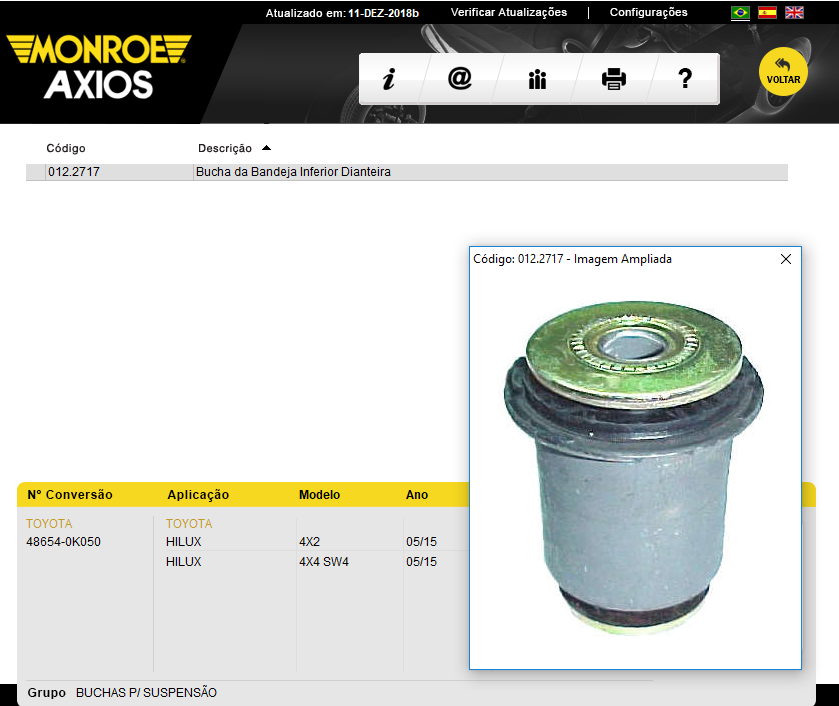Click the information (i) toolbar icon
Image resolution: width=839 pixels, height=706 pixels.
[388, 80]
